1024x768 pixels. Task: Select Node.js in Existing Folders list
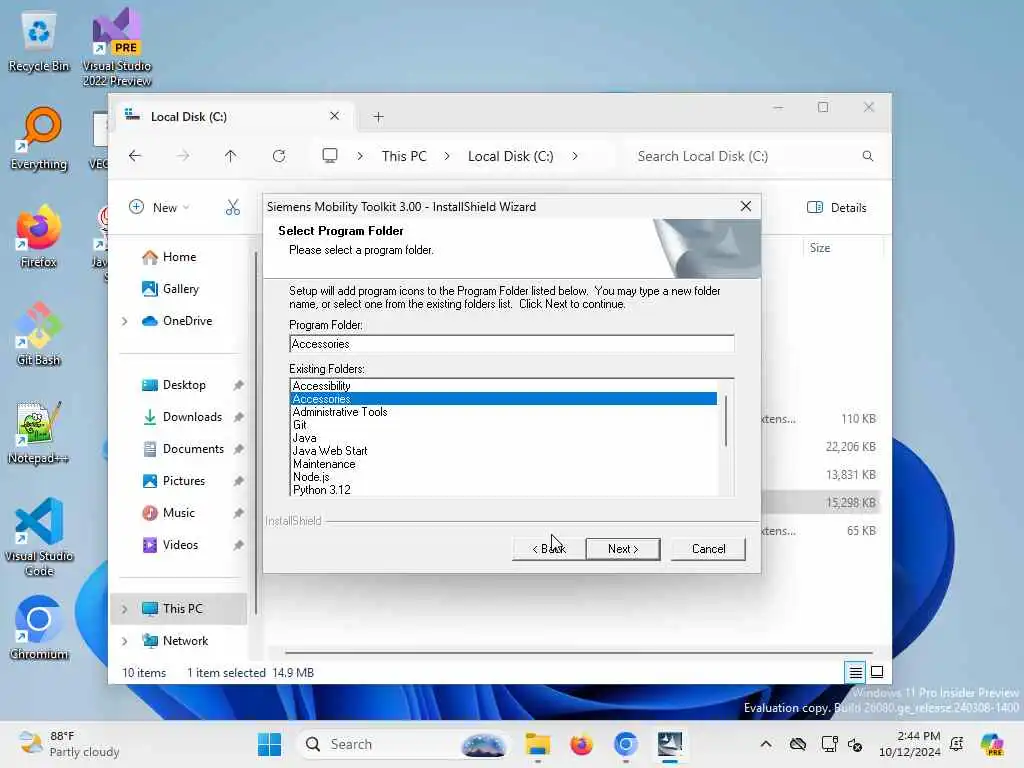[503, 477]
